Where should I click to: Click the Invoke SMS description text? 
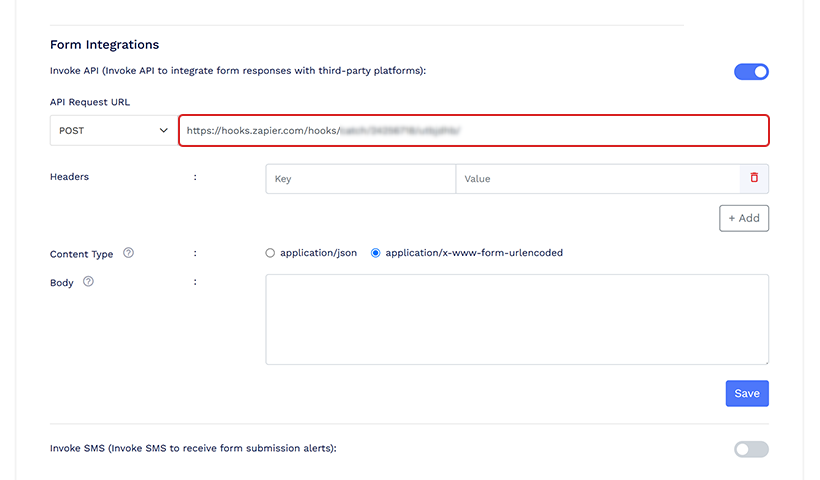point(193,448)
